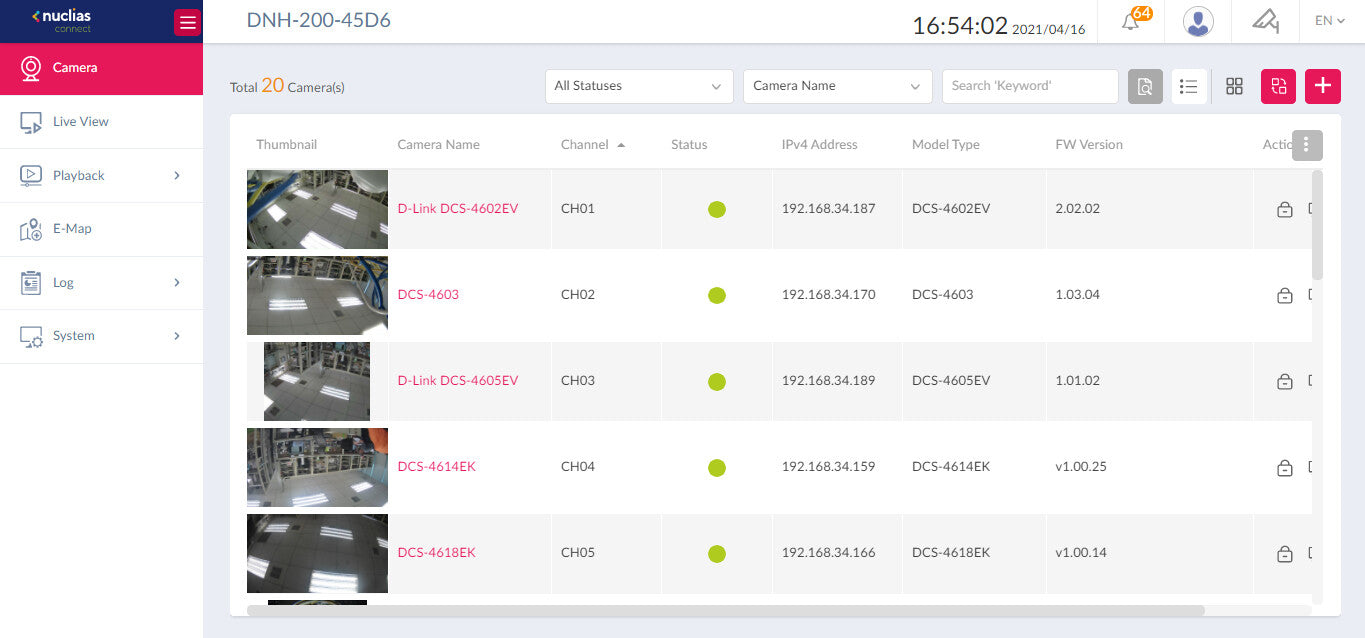Click the red camera discovery scan icon
Viewport: 1365px width, 638px height.
coord(1278,86)
